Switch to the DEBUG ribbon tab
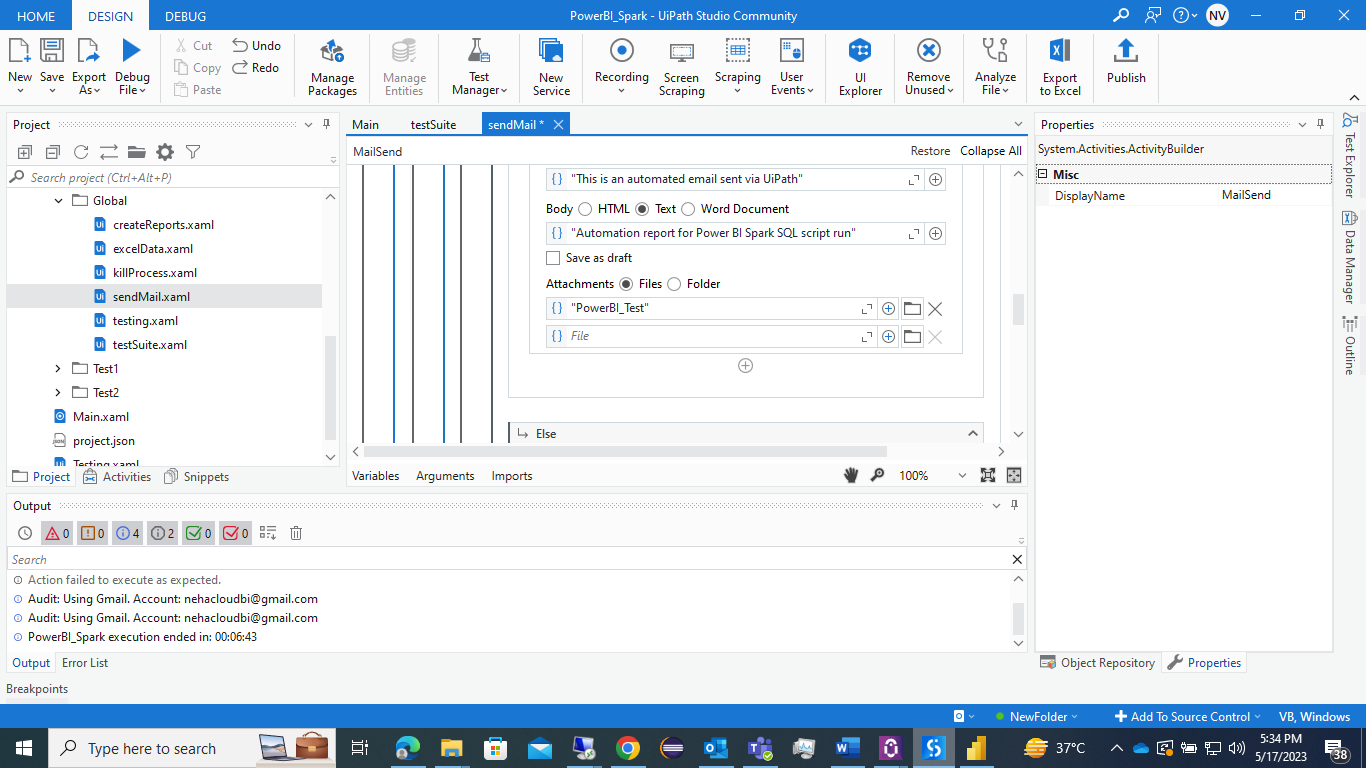 [185, 16]
